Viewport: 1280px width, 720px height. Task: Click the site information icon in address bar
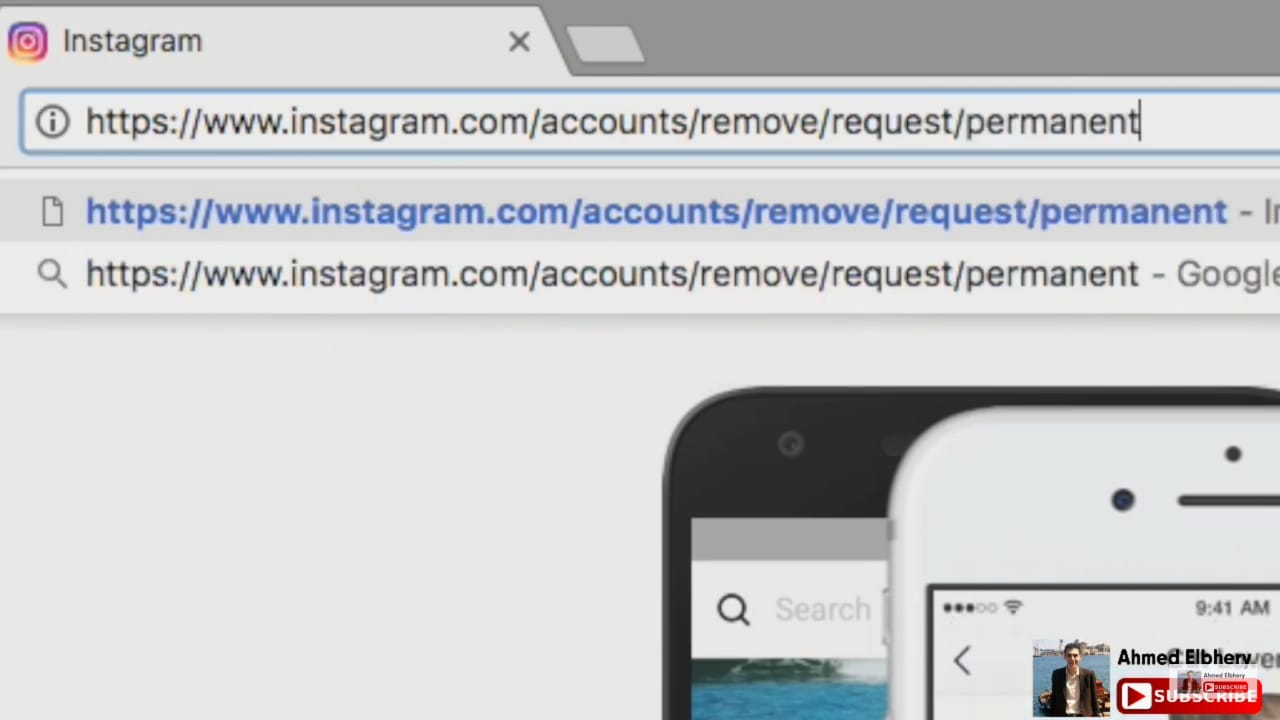[x=52, y=122]
